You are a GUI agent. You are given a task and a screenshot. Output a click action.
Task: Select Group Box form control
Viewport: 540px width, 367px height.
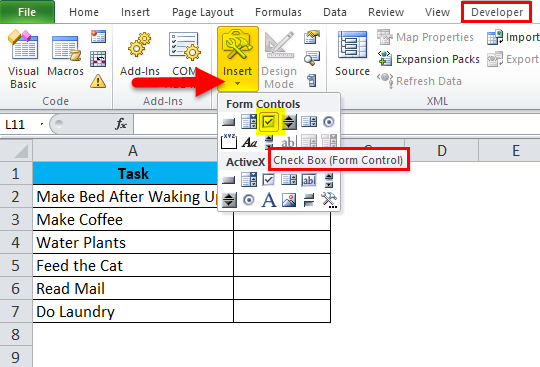tap(229, 141)
